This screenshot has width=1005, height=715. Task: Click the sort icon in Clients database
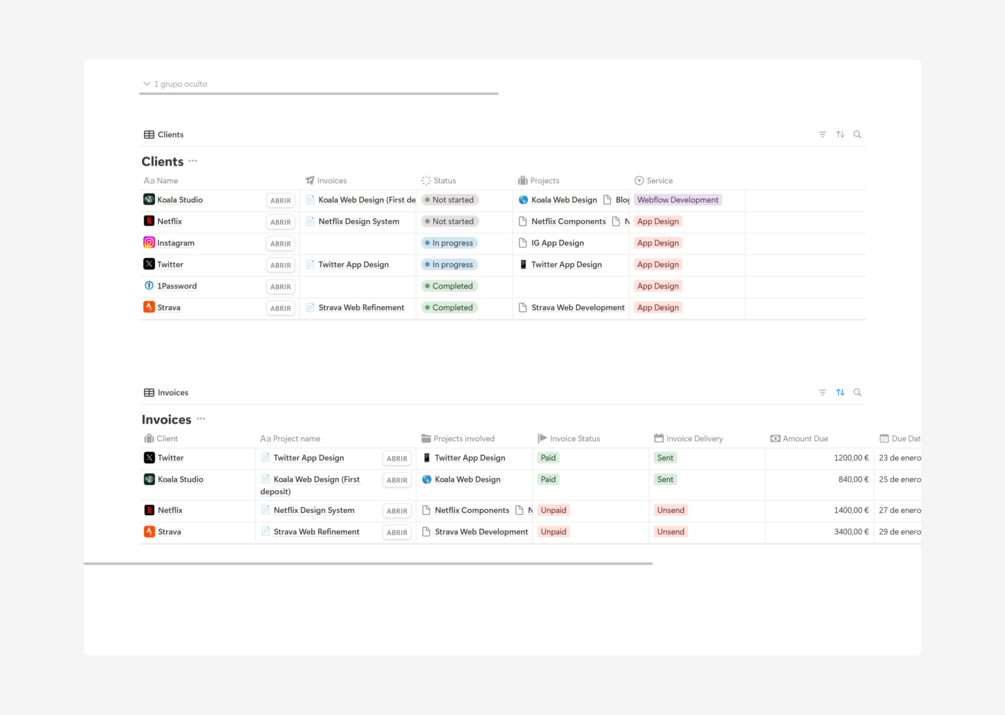(840, 135)
